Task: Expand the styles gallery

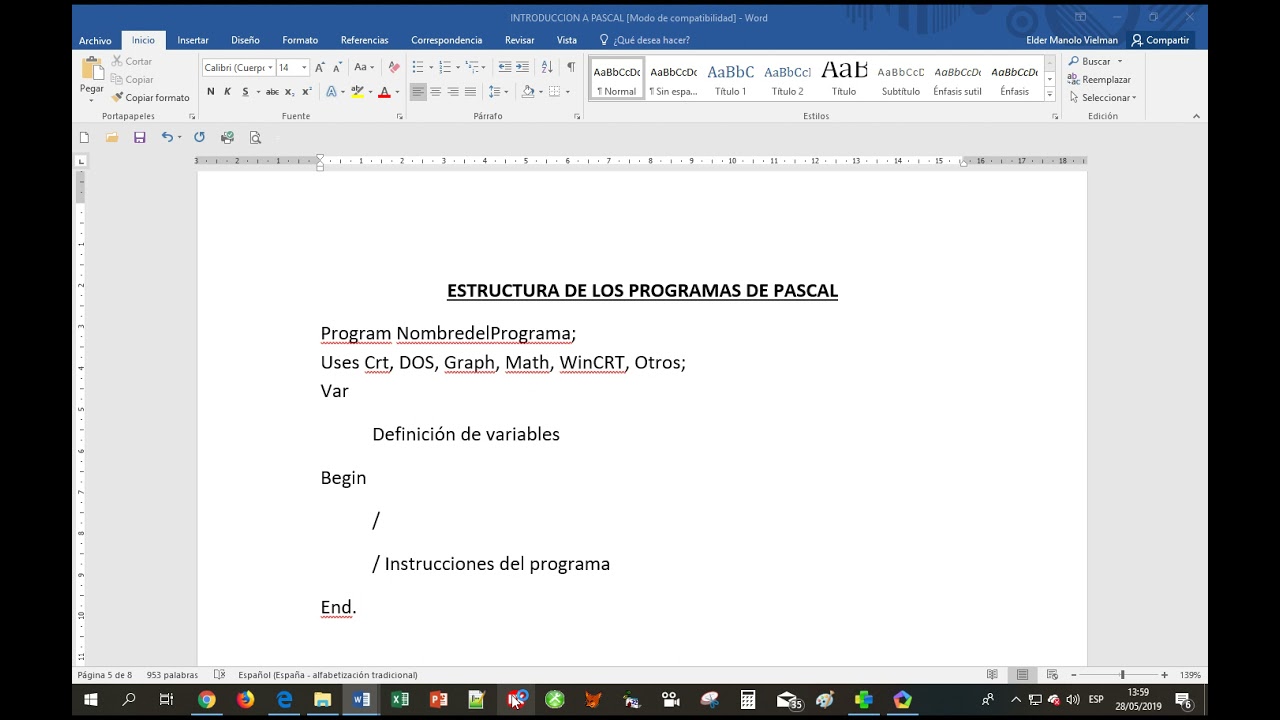Action: click(x=1050, y=94)
